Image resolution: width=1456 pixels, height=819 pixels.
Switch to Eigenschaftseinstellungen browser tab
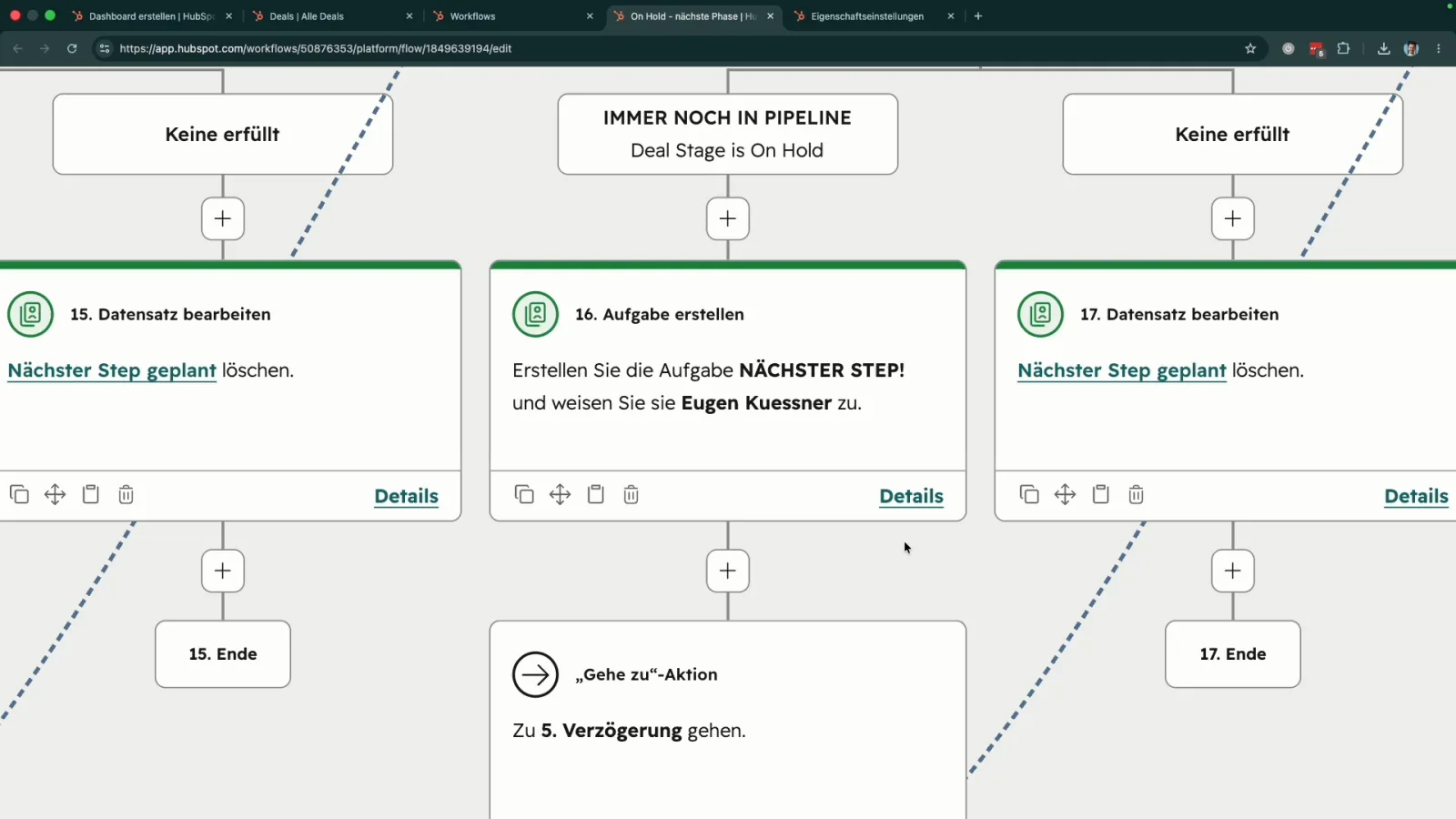pos(874,16)
